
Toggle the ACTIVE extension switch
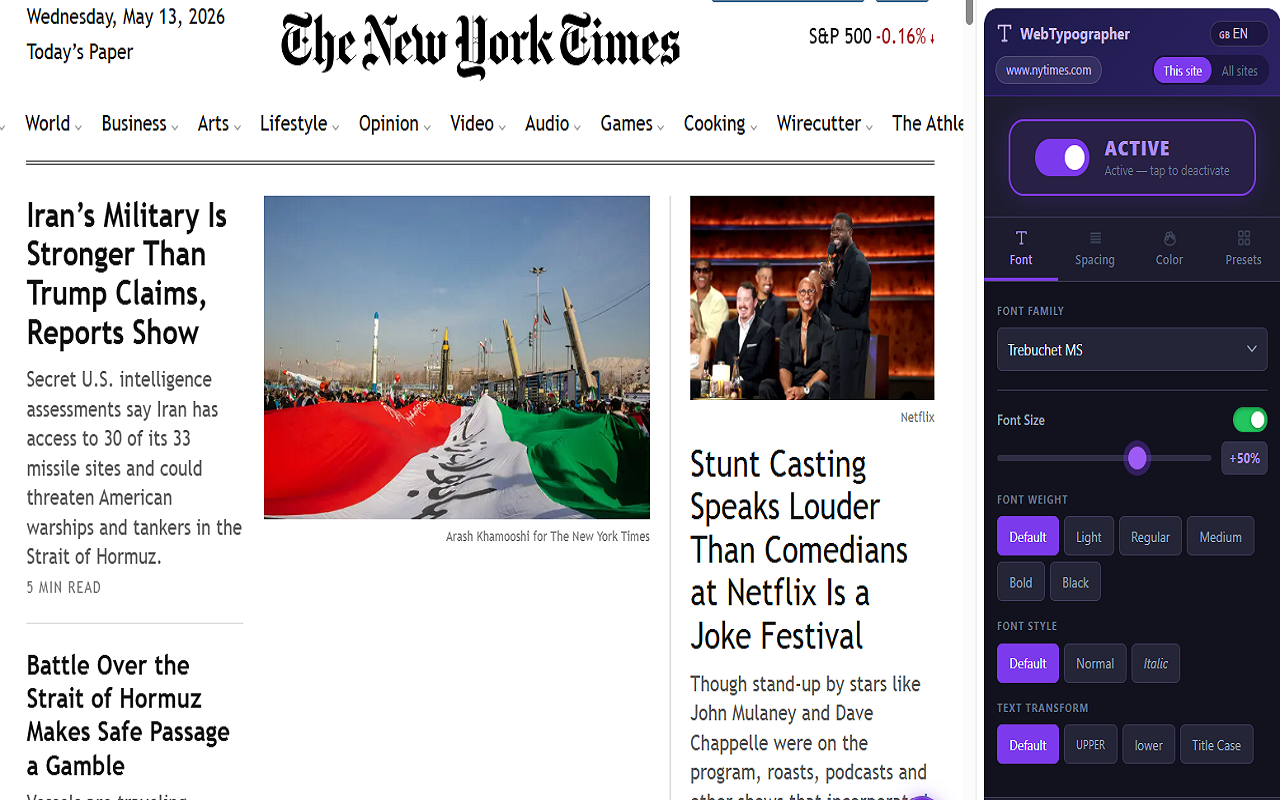tap(1062, 158)
